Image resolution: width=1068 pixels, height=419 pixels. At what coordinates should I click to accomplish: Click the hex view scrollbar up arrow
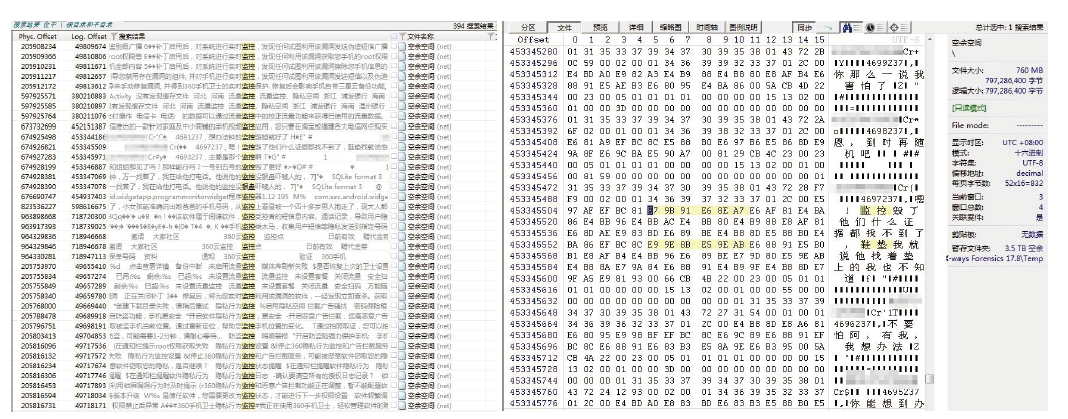coord(928,41)
